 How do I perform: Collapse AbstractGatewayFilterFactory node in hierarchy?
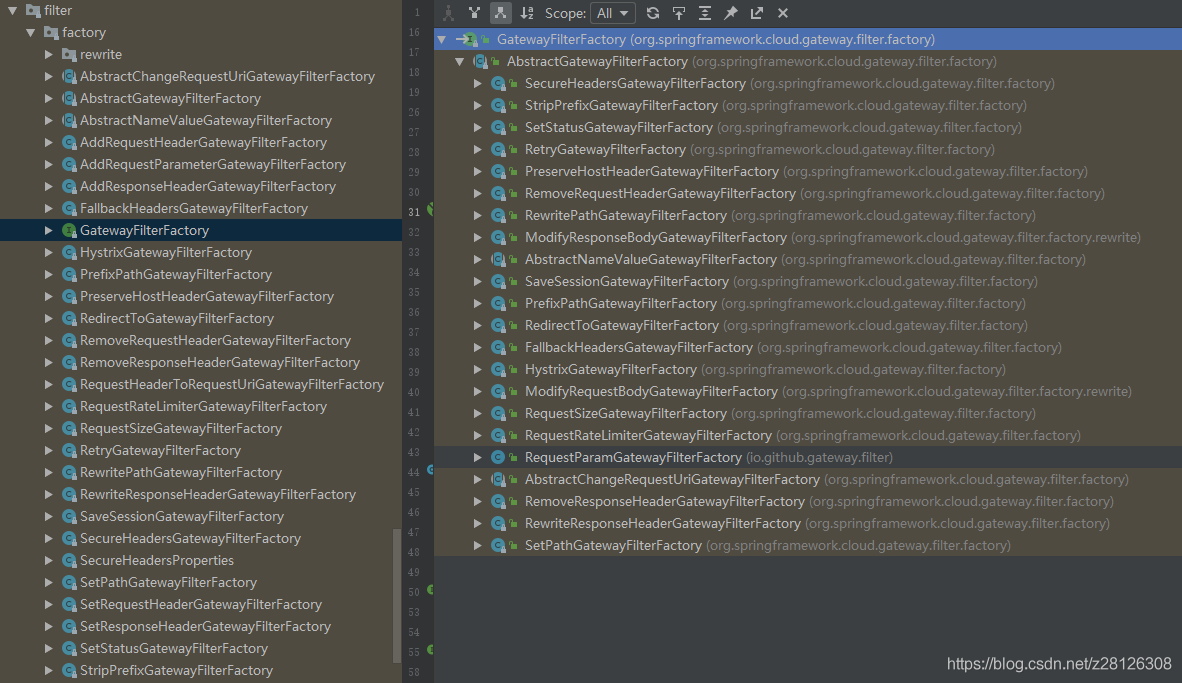(460, 62)
